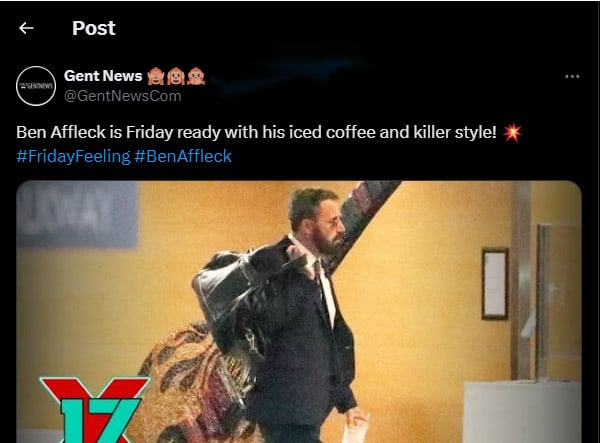The height and width of the screenshot is (443, 600).
Task: Click the post text about iced coffee
Action: 256,132
